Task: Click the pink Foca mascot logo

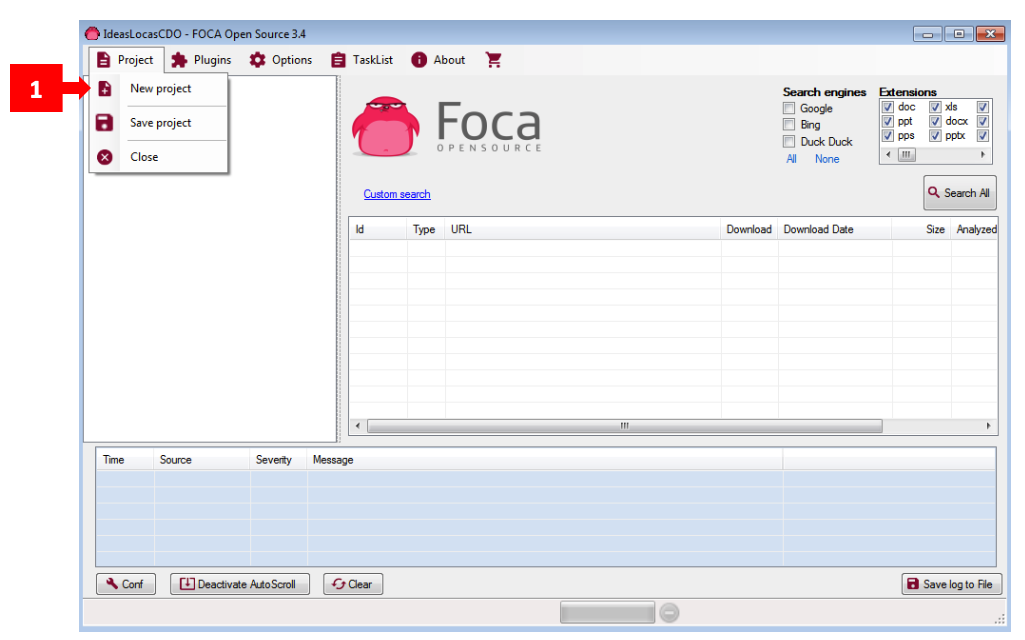Action: pyautogui.click(x=386, y=126)
